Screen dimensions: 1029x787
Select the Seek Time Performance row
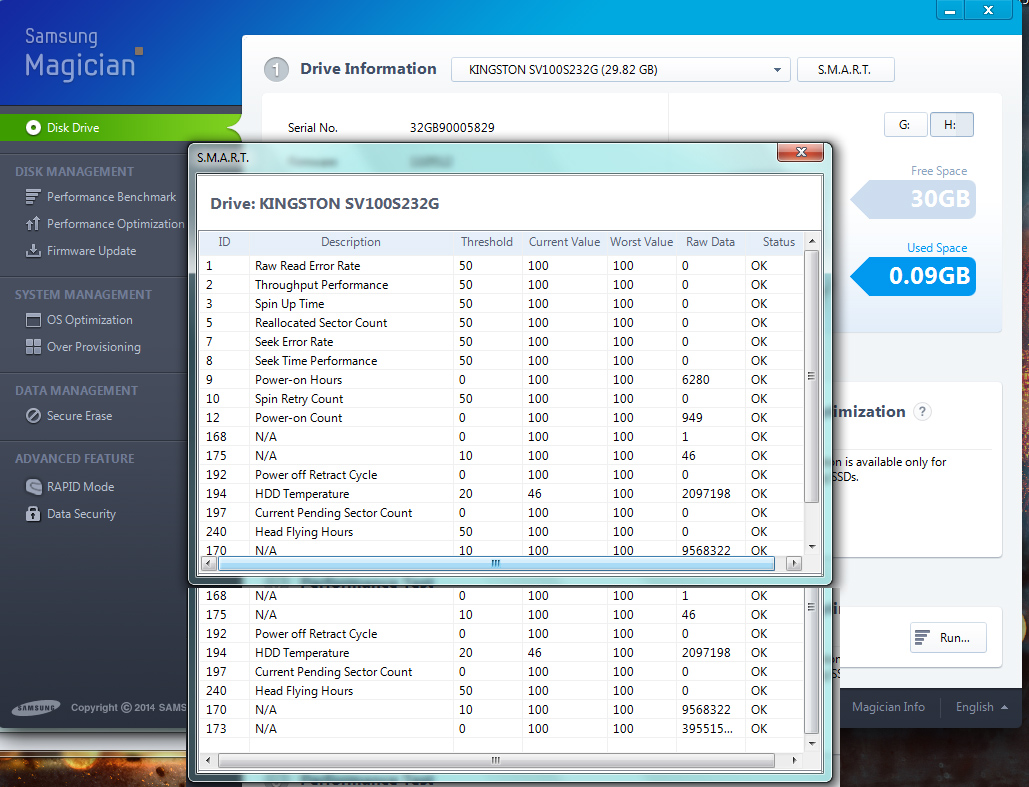pyautogui.click(x=501, y=361)
